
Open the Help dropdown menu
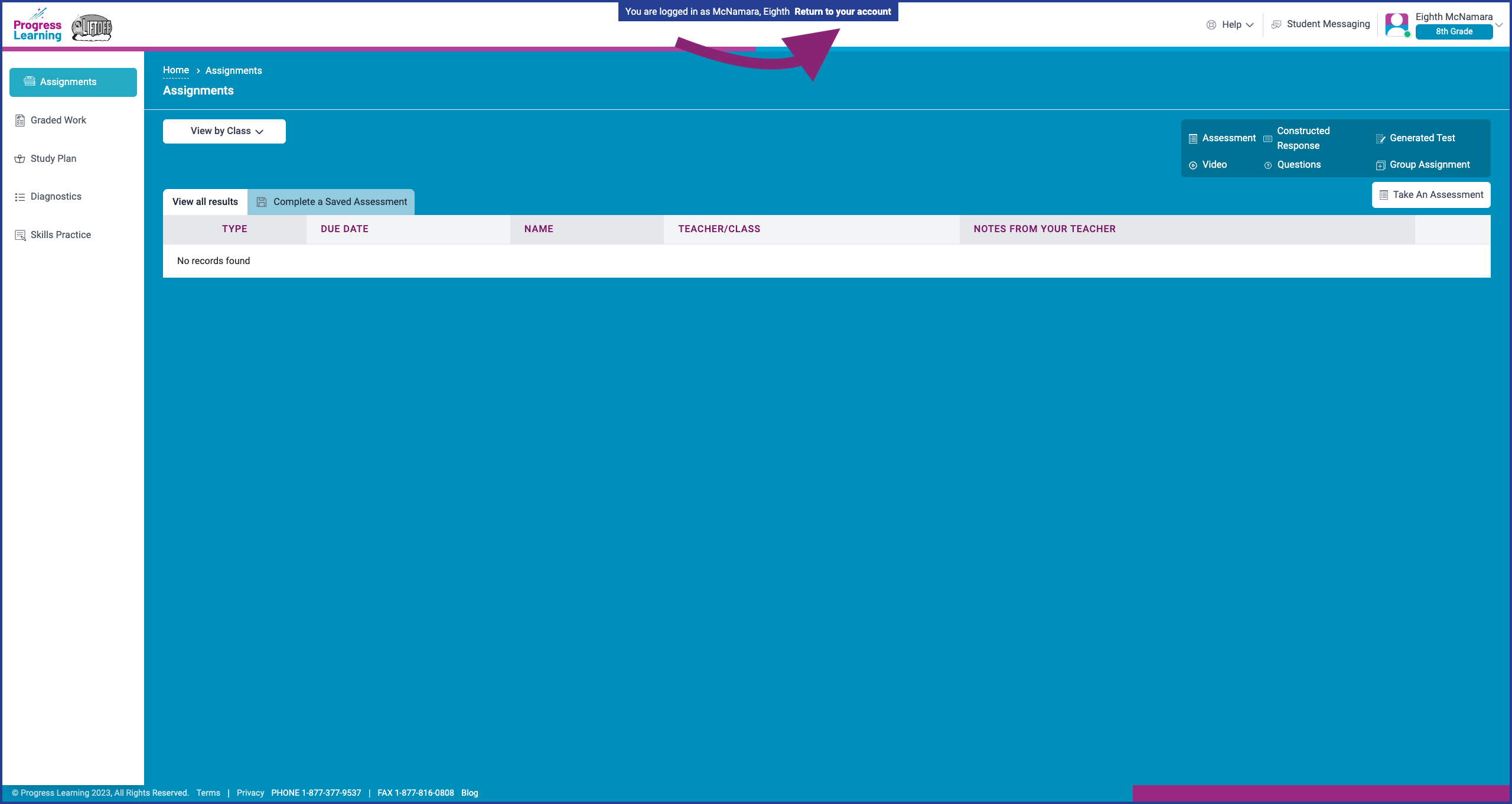pos(1230,25)
